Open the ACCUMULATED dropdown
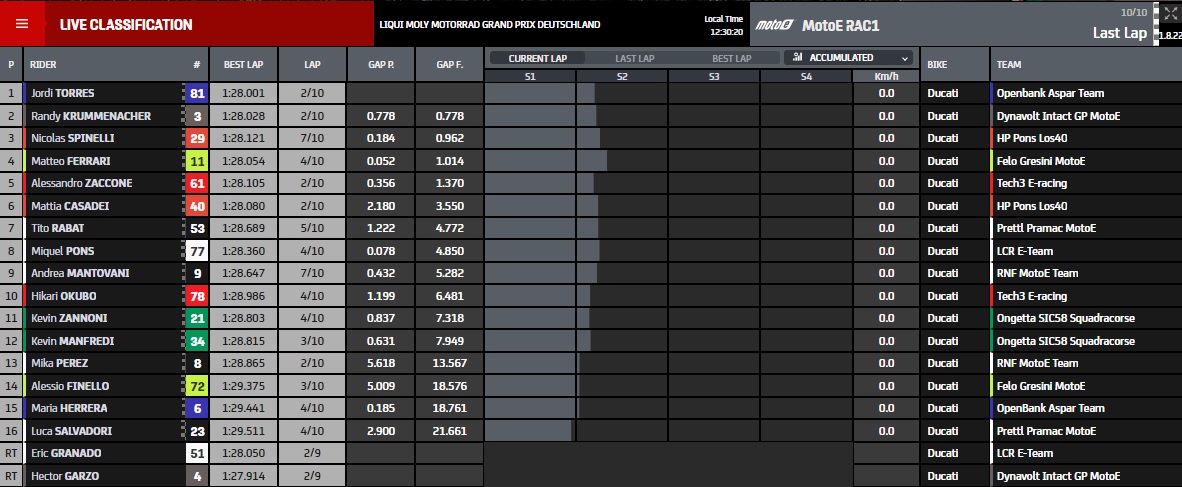Screen dimensions: 1182x487 (849, 58)
